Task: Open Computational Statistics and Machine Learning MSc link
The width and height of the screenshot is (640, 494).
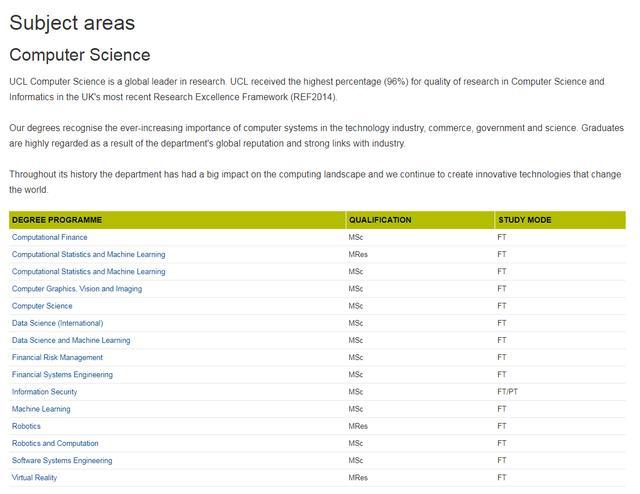Action: pos(89,271)
